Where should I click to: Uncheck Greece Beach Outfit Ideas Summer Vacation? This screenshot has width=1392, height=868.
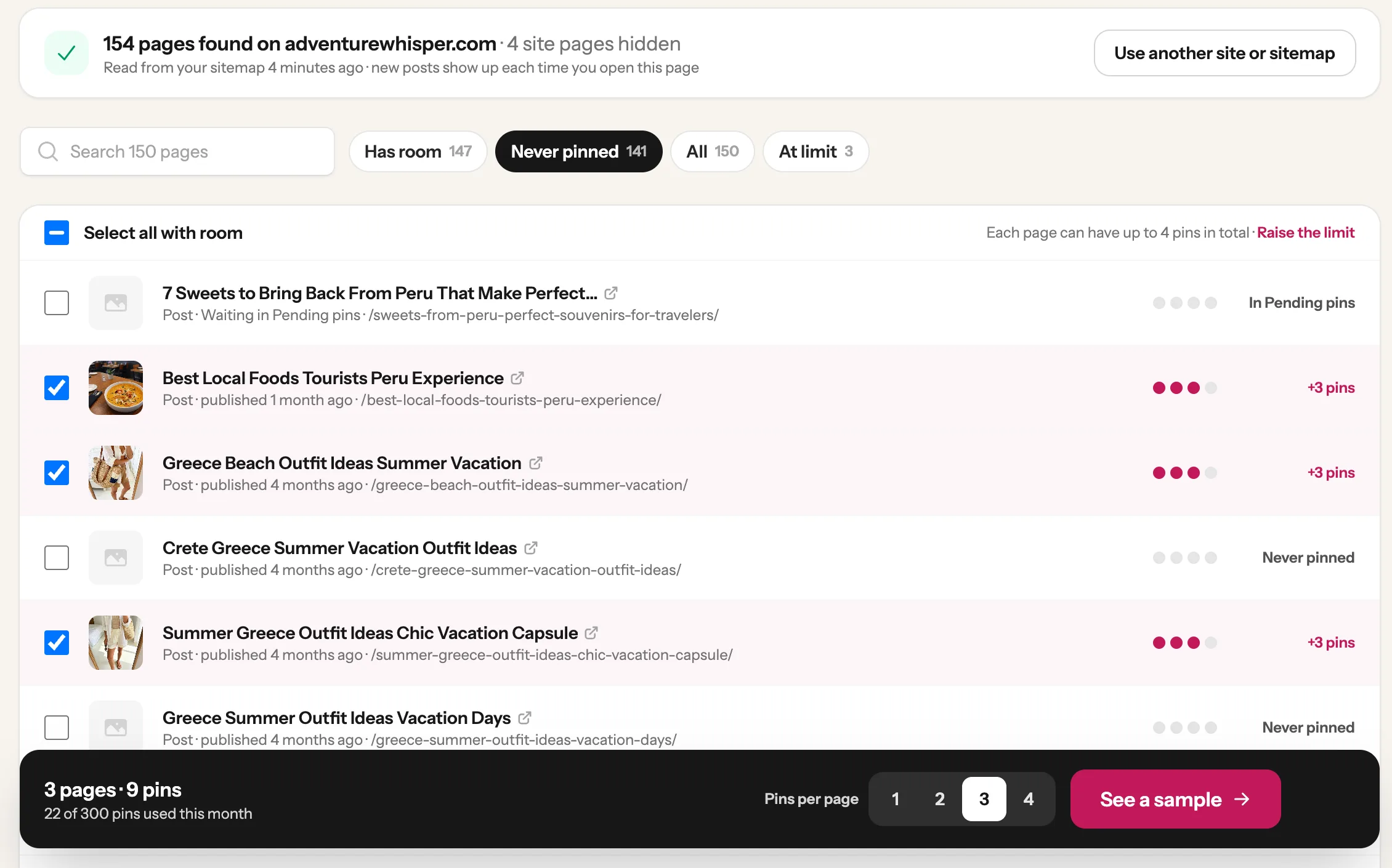[57, 473]
